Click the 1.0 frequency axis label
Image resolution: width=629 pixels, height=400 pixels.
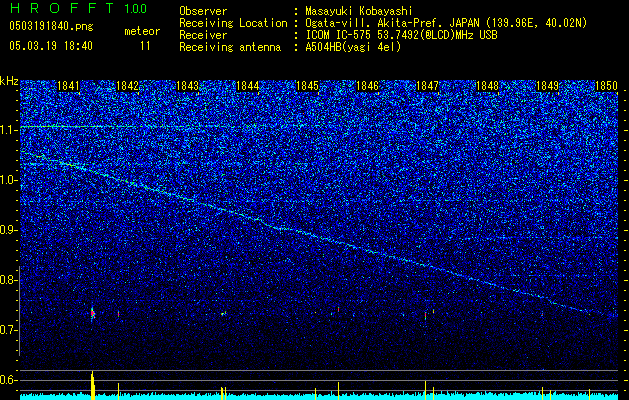click(8, 180)
